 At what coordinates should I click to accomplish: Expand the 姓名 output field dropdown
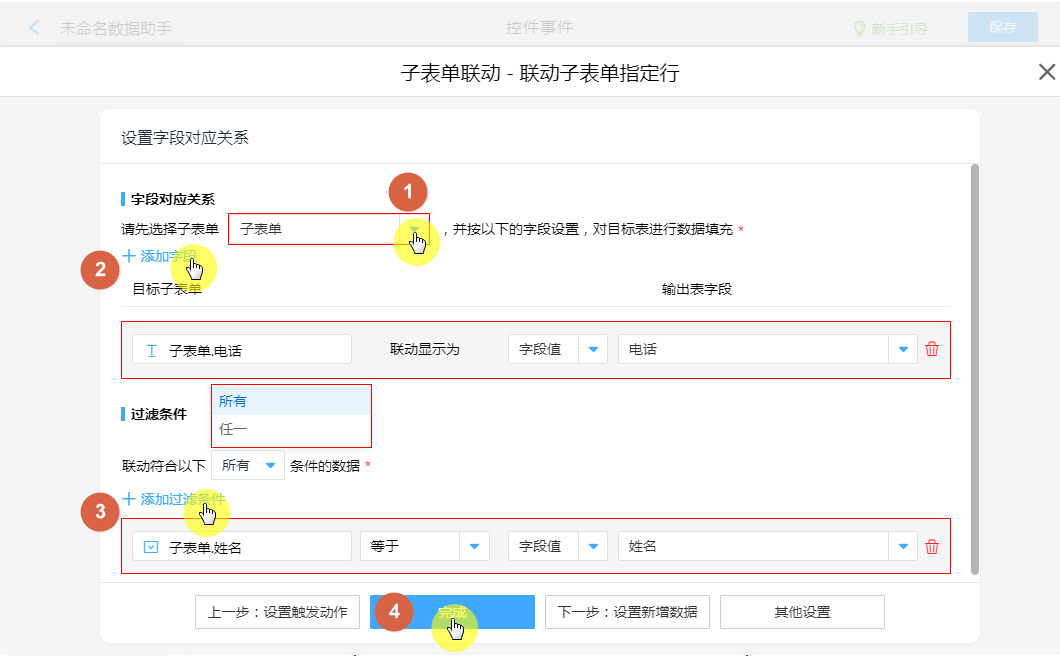(903, 546)
